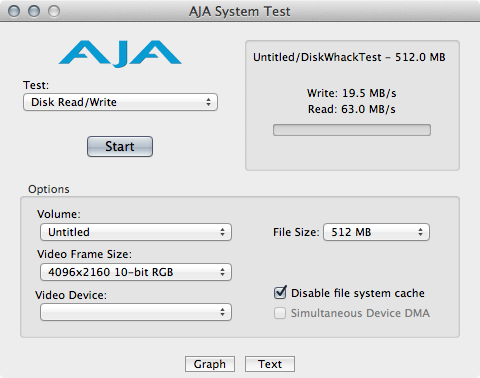Image resolution: width=480 pixels, height=378 pixels.
Task: Click the Video Device: label
Action: (71, 295)
